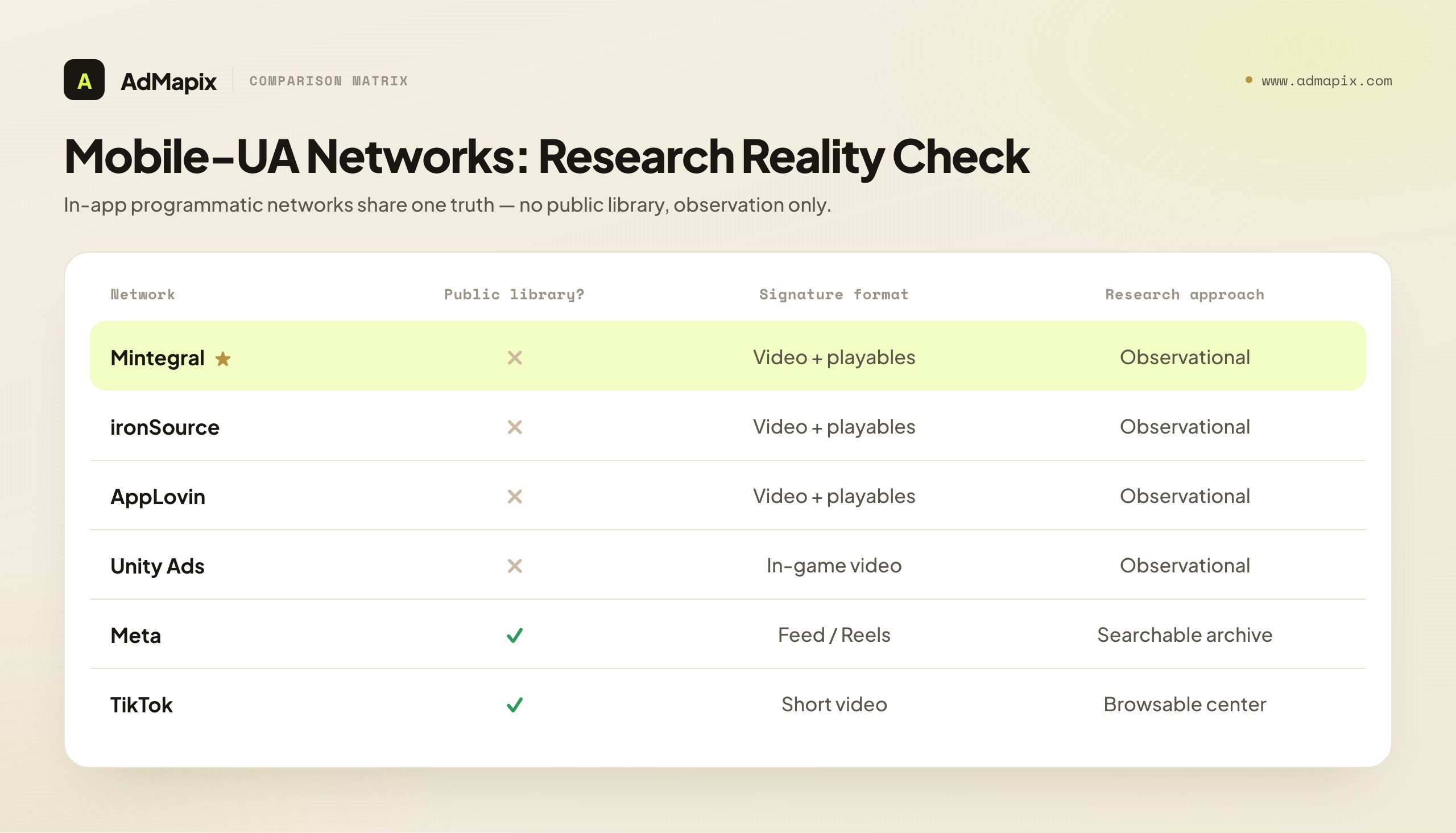1456x833 pixels.
Task: Select the Unity Ads network name
Action: [158, 566]
